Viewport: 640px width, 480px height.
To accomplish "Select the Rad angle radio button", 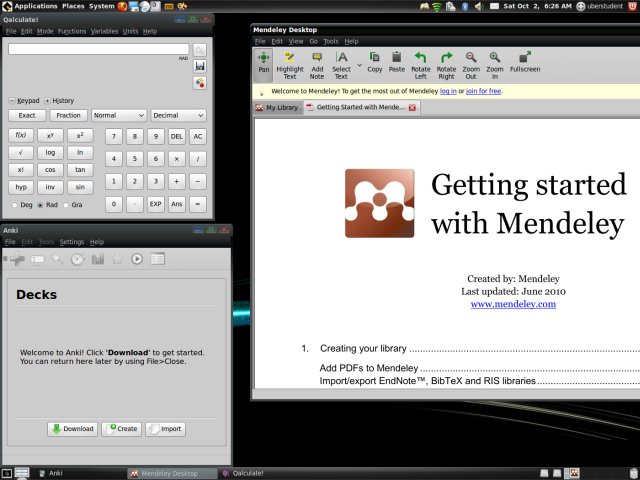I will 40,205.
